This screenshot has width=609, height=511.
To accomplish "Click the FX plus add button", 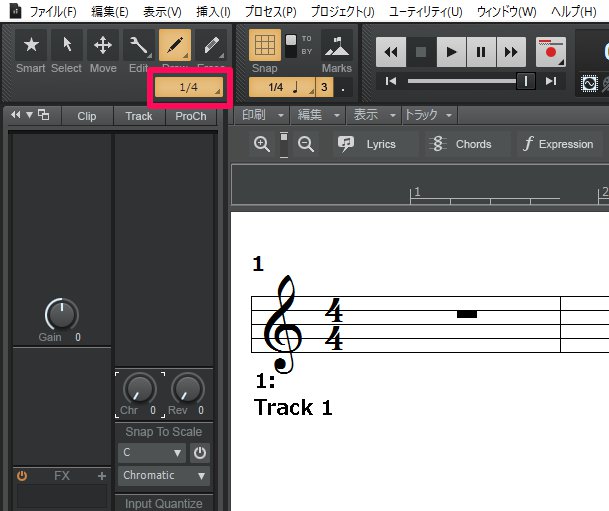I will (x=102, y=476).
